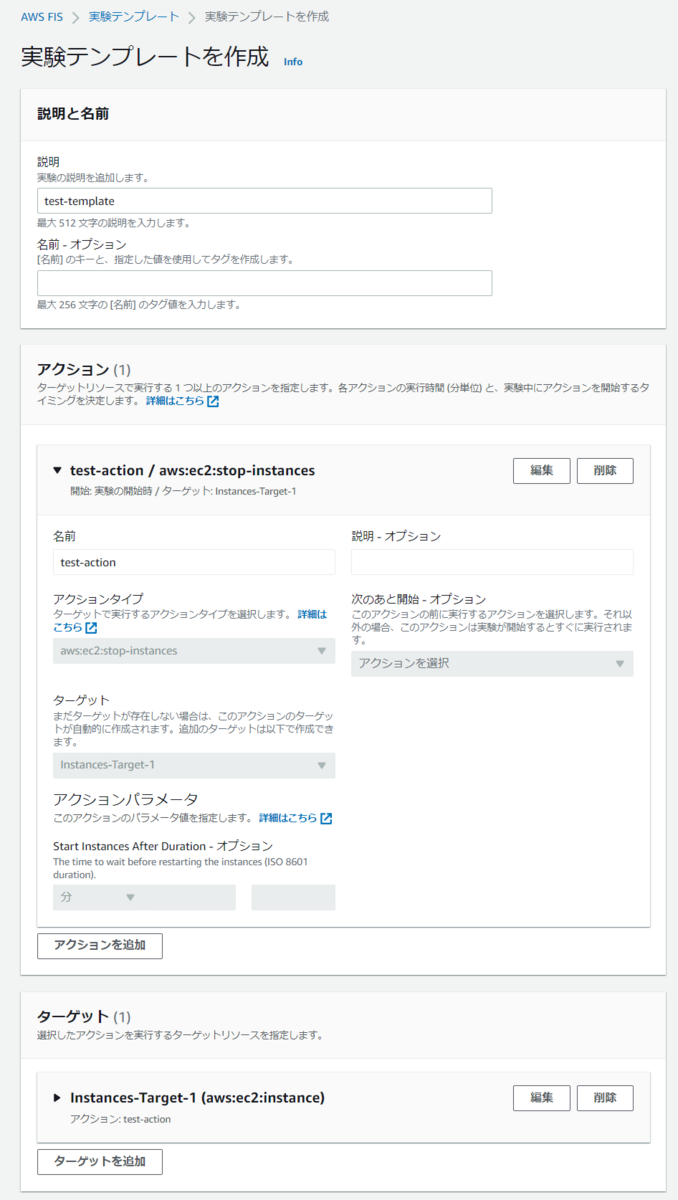Click action 名前 field with test-action
Viewport: 678px width, 1200px height.
tap(194, 562)
